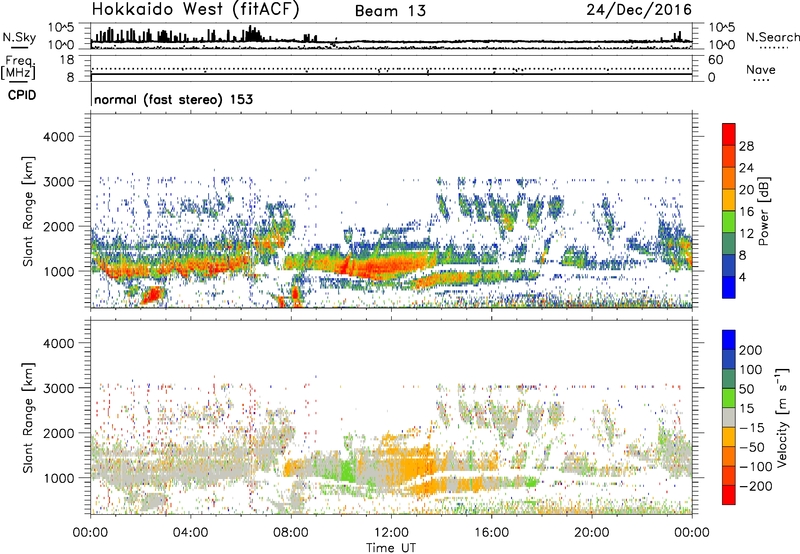
Task: Click the '4000' range tick in power panel
Action: (x=58, y=137)
